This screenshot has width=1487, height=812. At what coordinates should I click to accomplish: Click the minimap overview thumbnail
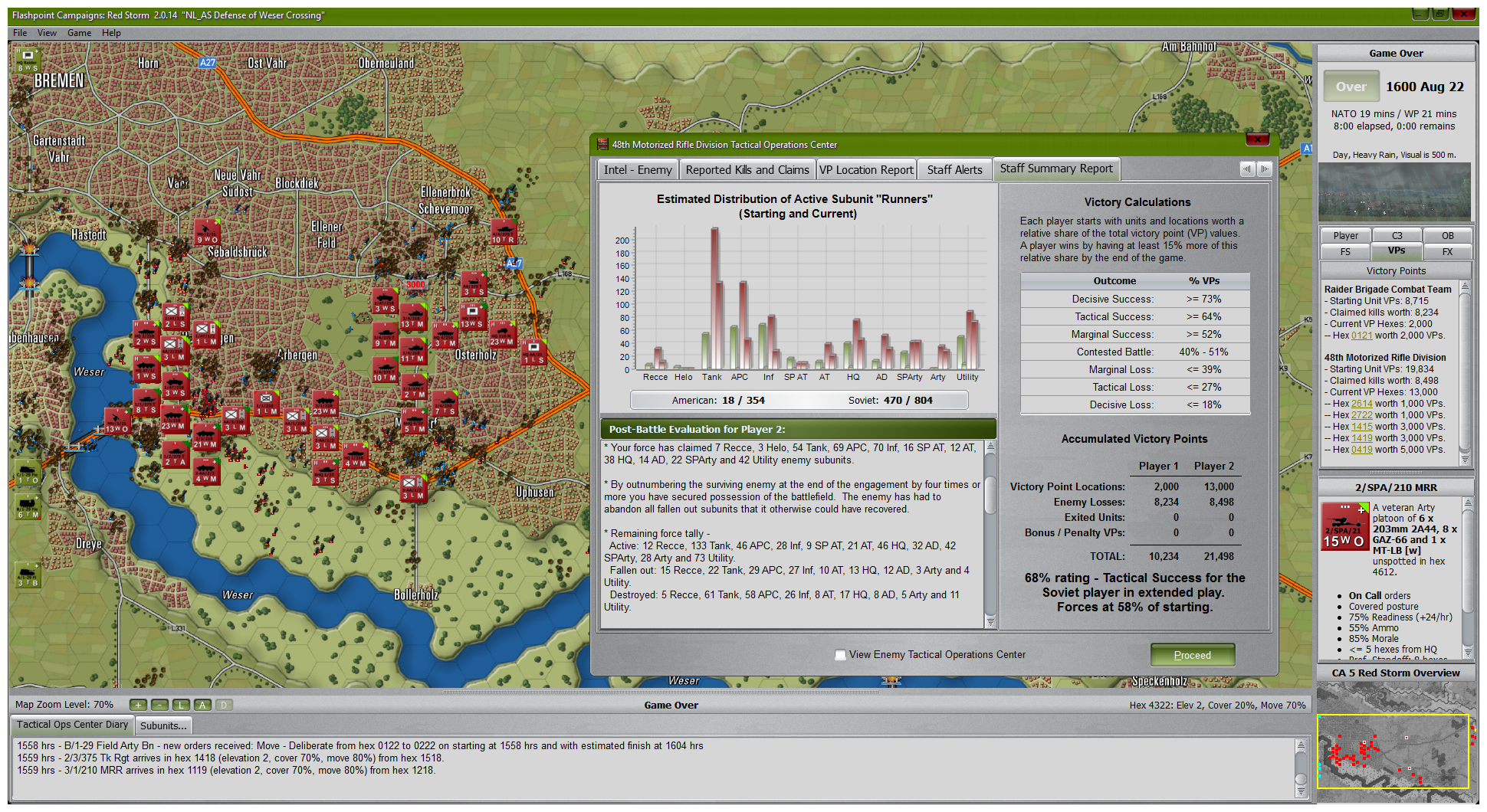click(x=1396, y=743)
